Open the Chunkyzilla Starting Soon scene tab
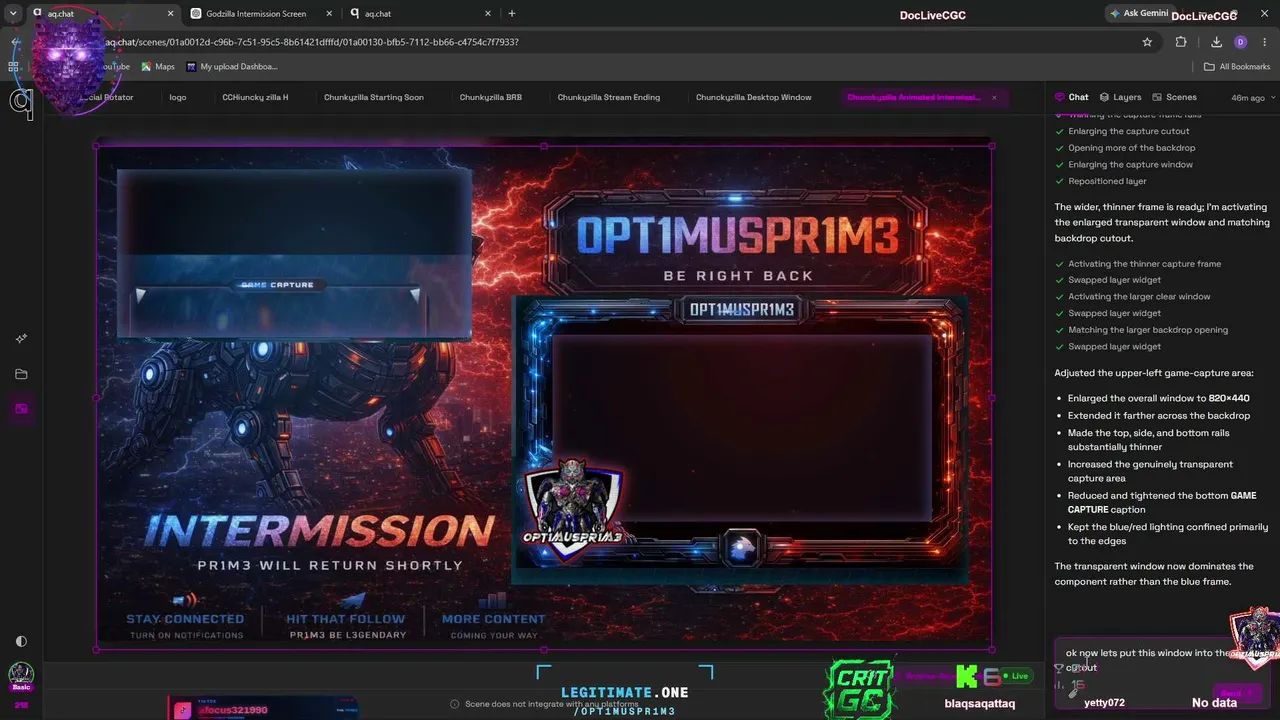This screenshot has width=1280, height=720. click(x=374, y=97)
